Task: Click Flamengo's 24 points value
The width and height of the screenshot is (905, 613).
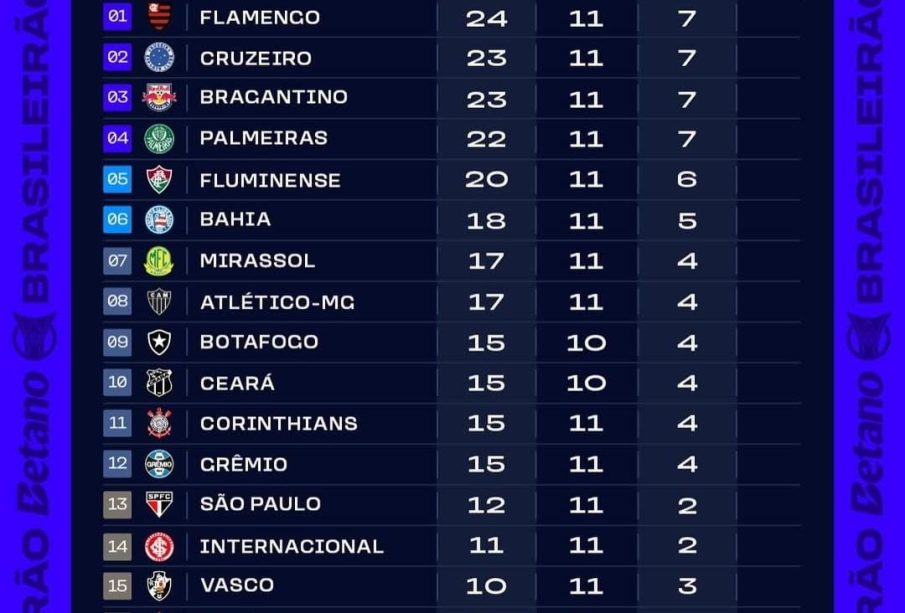Action: (486, 18)
